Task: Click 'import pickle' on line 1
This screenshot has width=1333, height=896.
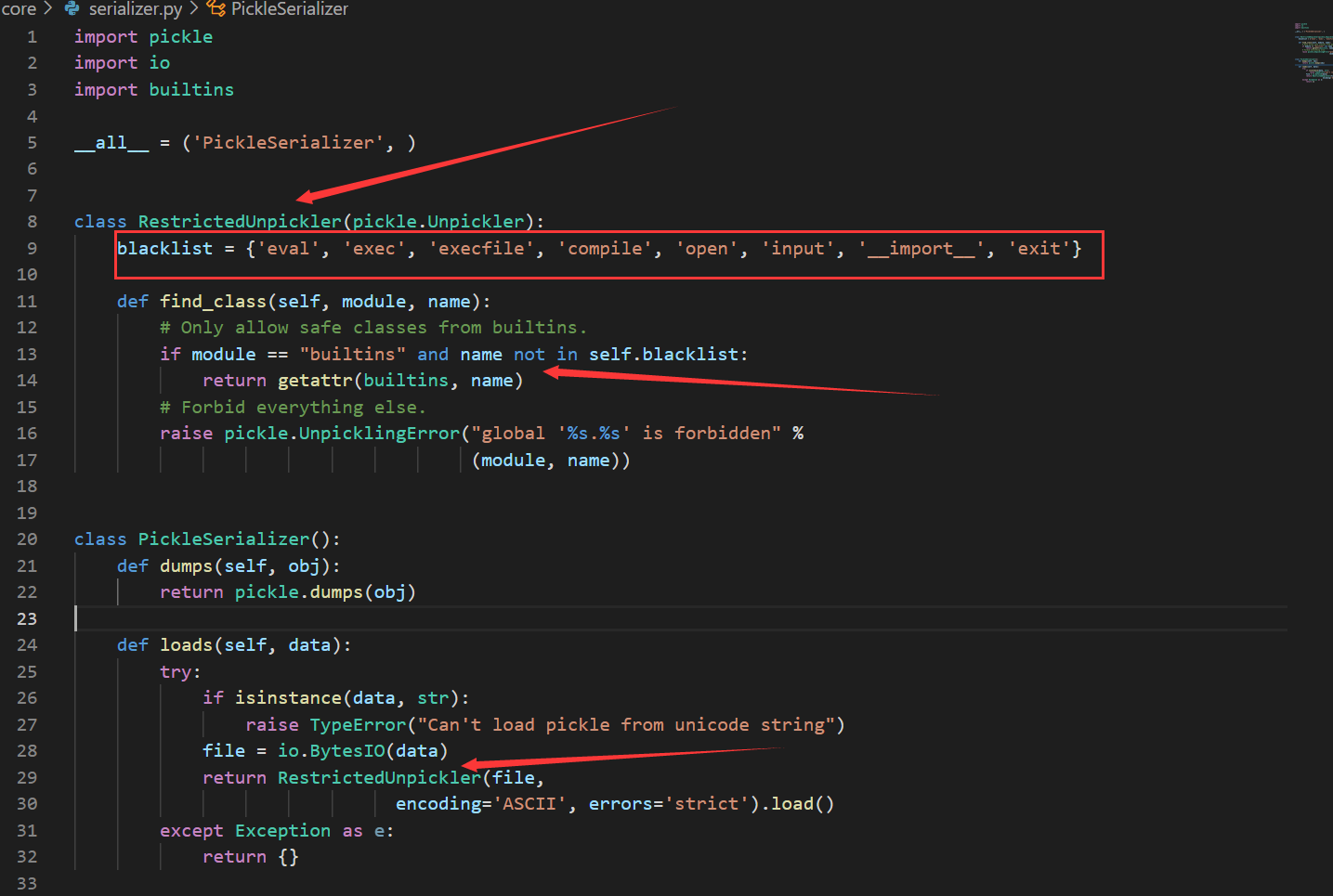Action: (144, 37)
